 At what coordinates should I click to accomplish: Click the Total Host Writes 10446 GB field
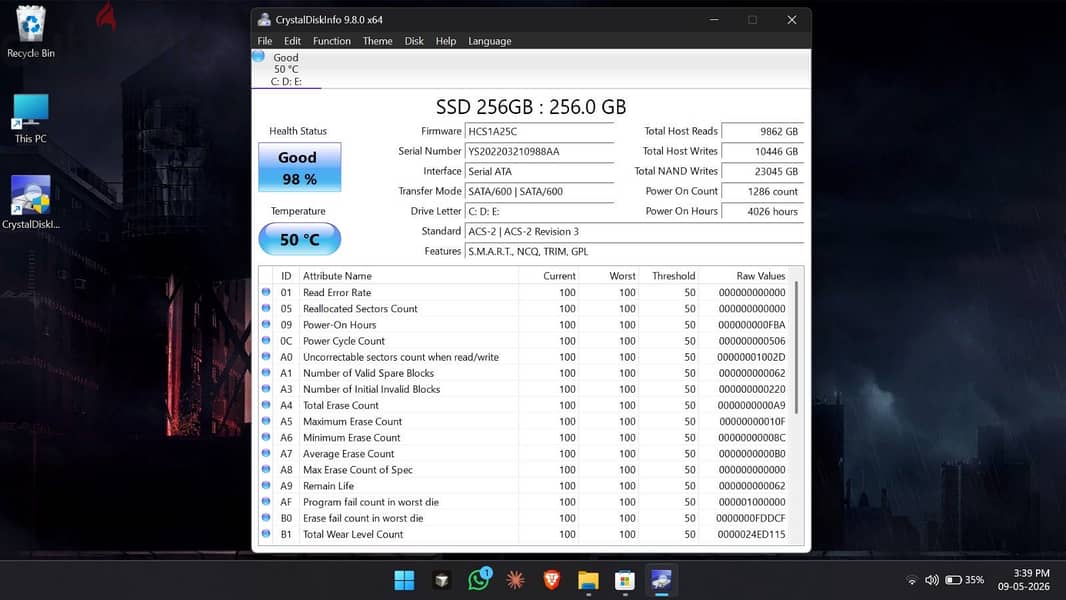(x=762, y=152)
